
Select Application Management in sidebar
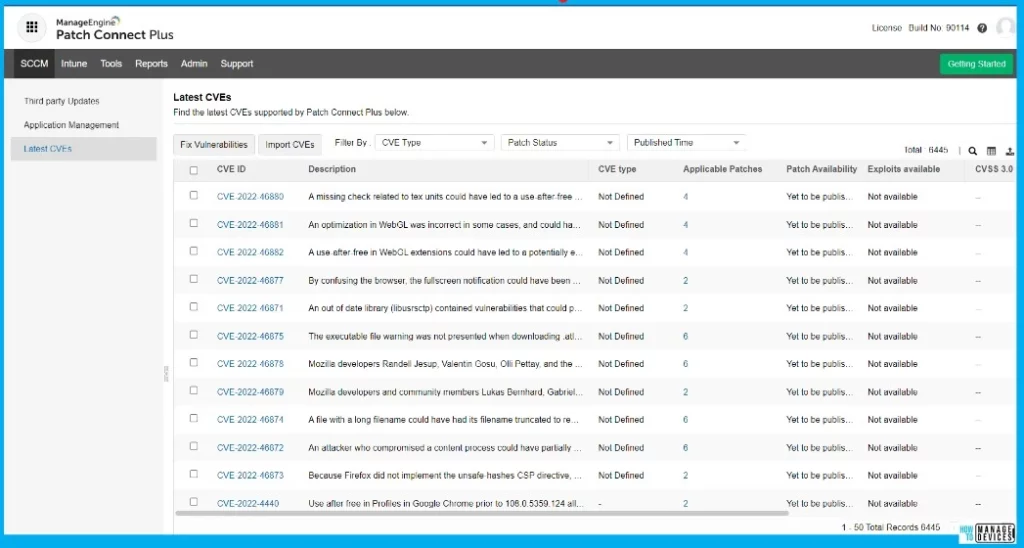point(71,125)
